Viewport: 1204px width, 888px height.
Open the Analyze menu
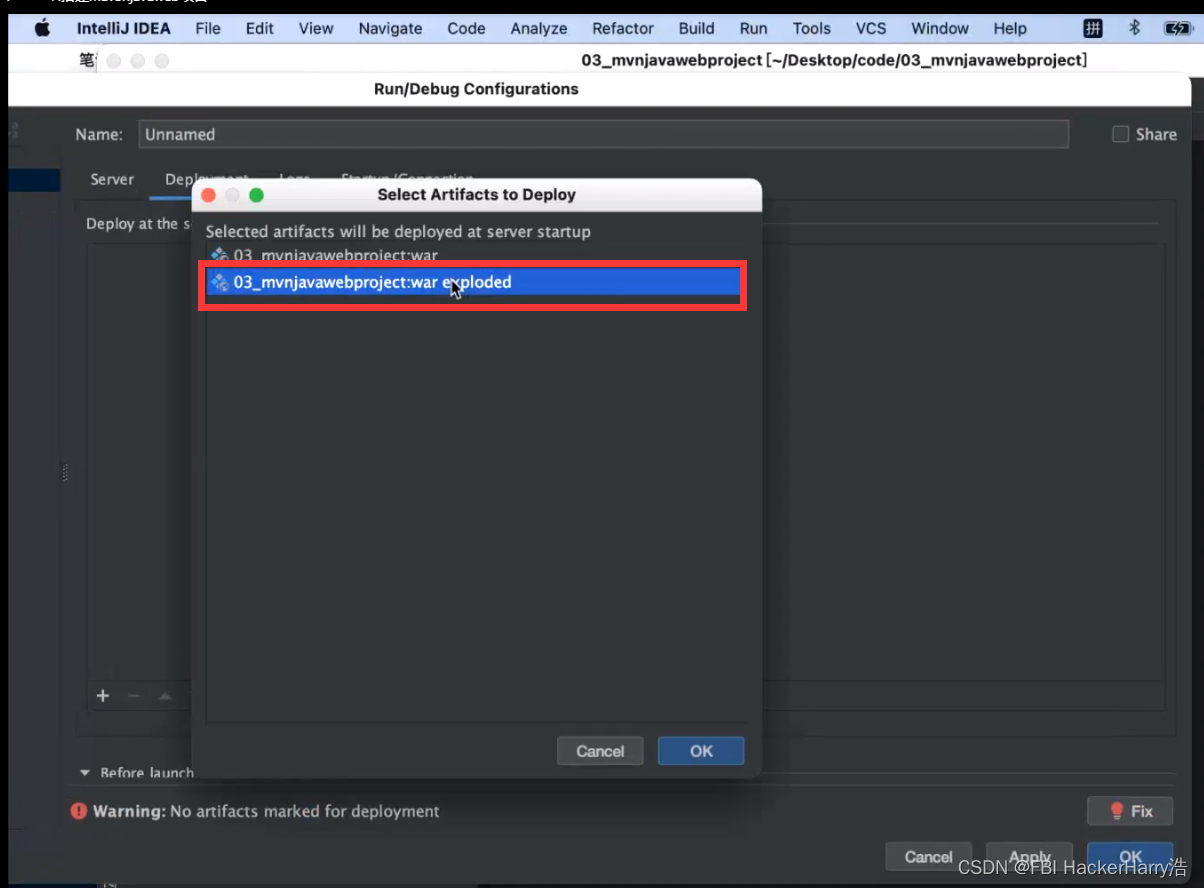coord(539,28)
